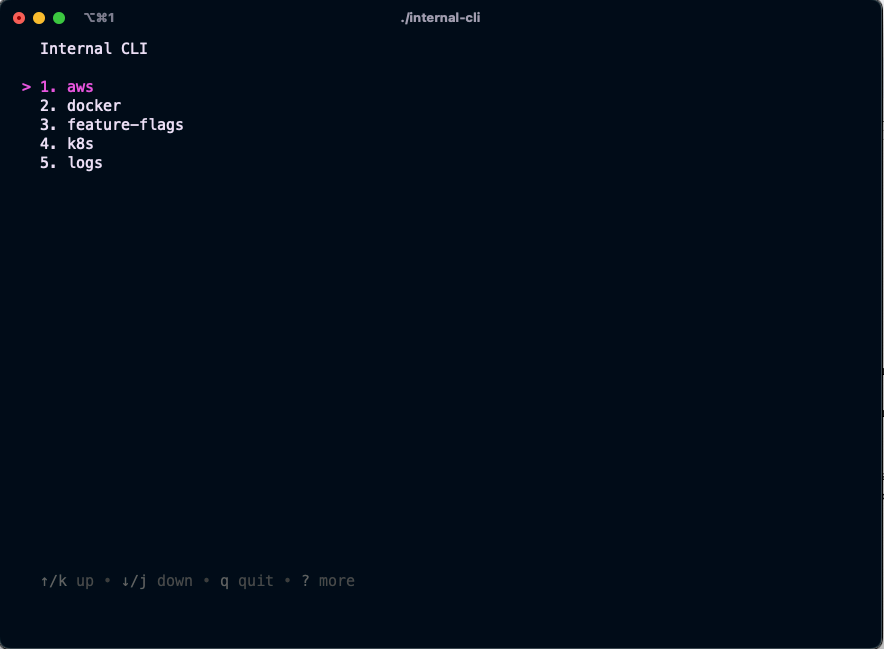Click the 'Internal CLI' heading text
Screen dimensions: 884x649
coord(94,48)
